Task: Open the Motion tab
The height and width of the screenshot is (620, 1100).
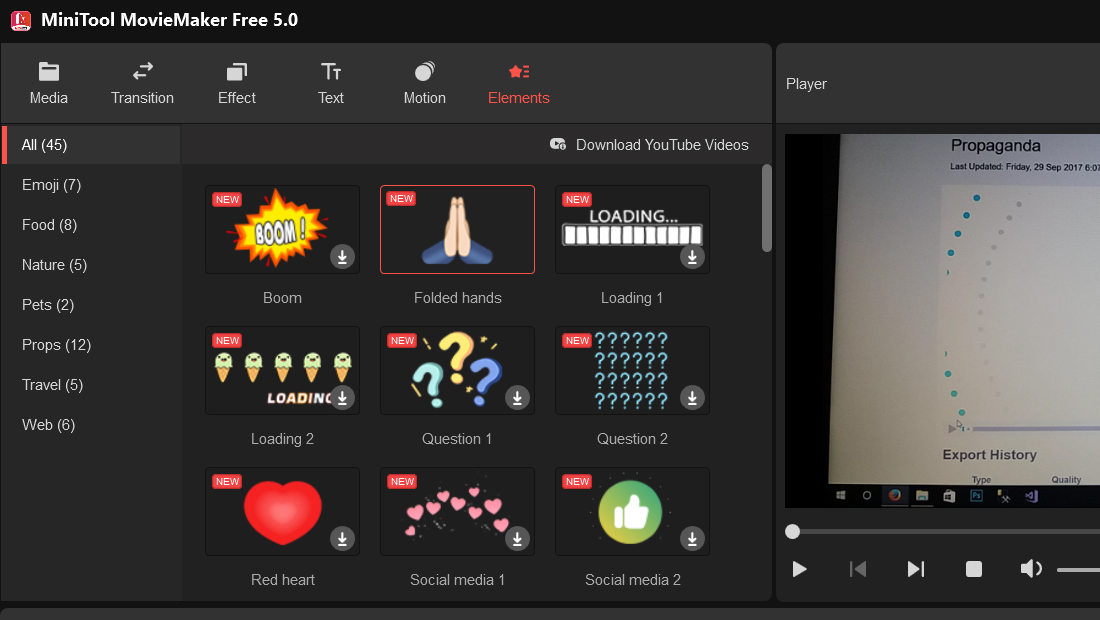Action: pos(424,83)
